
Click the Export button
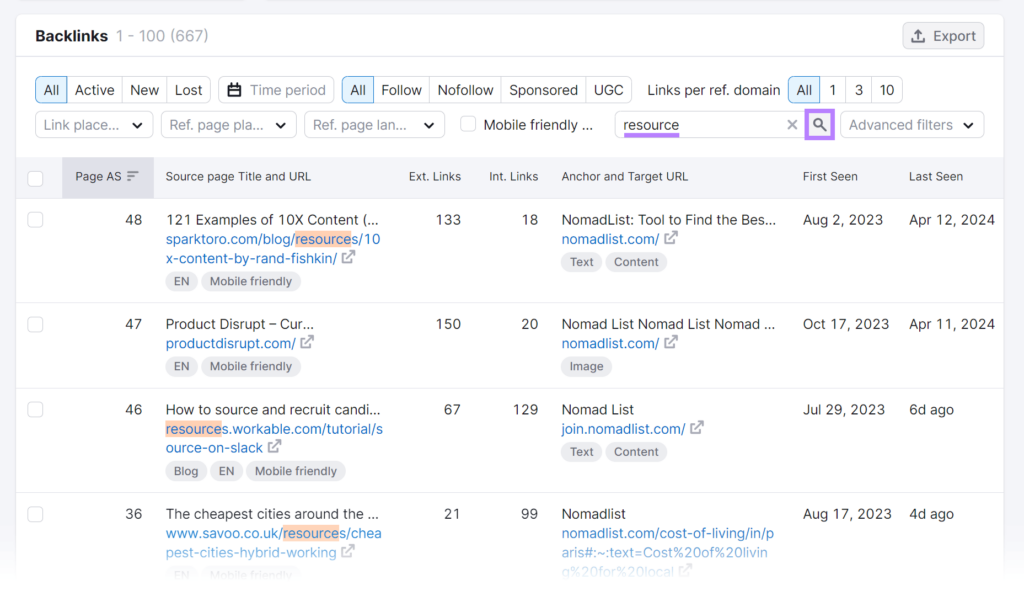pos(943,36)
